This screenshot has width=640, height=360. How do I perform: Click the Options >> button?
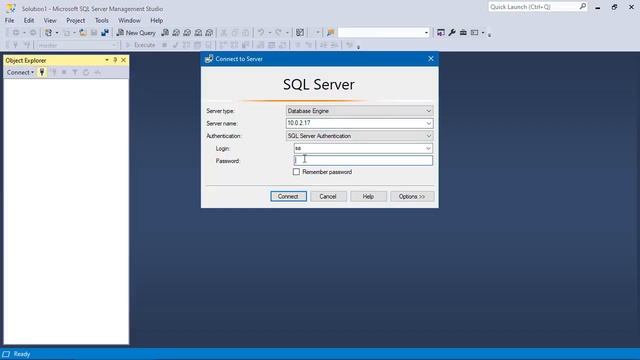pos(412,196)
